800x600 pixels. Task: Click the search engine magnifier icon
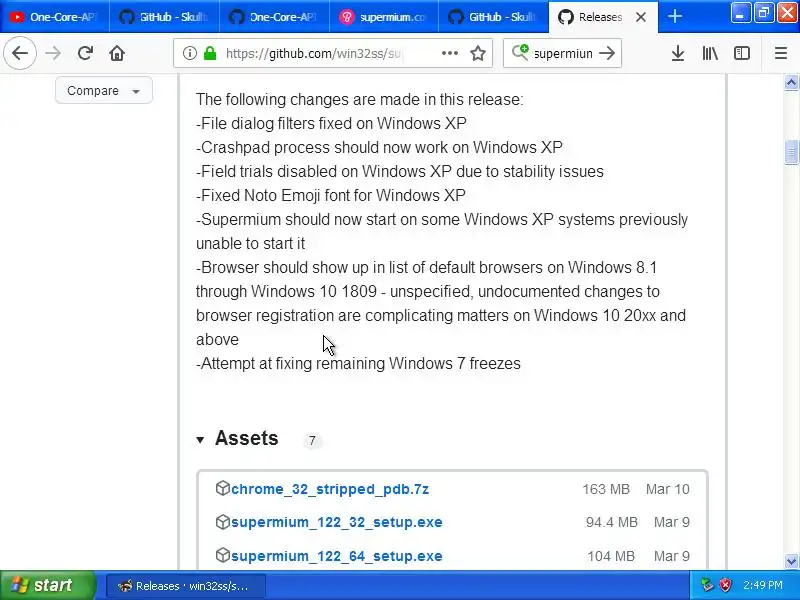520,53
